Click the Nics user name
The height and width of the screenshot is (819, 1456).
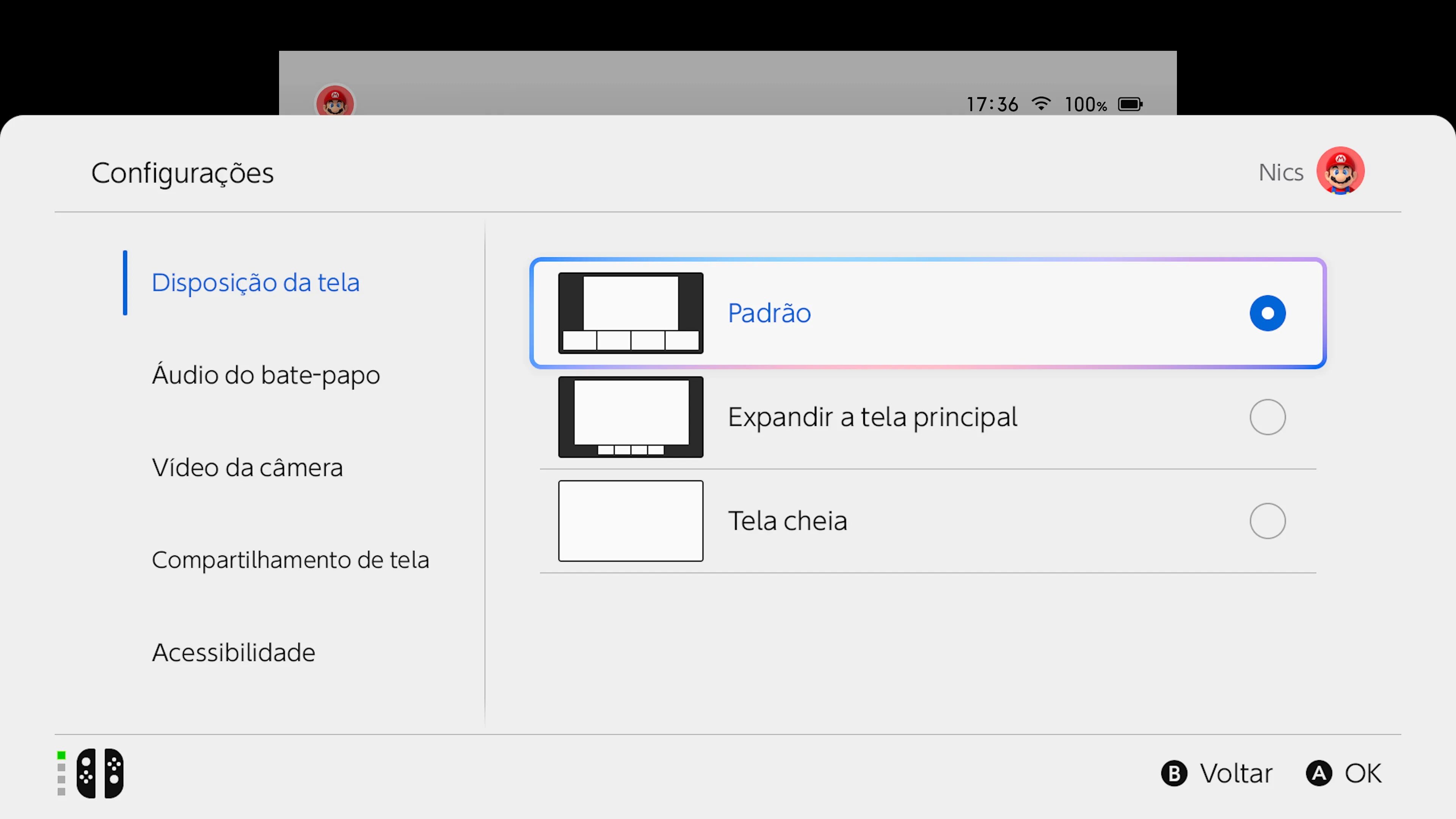tap(1281, 173)
